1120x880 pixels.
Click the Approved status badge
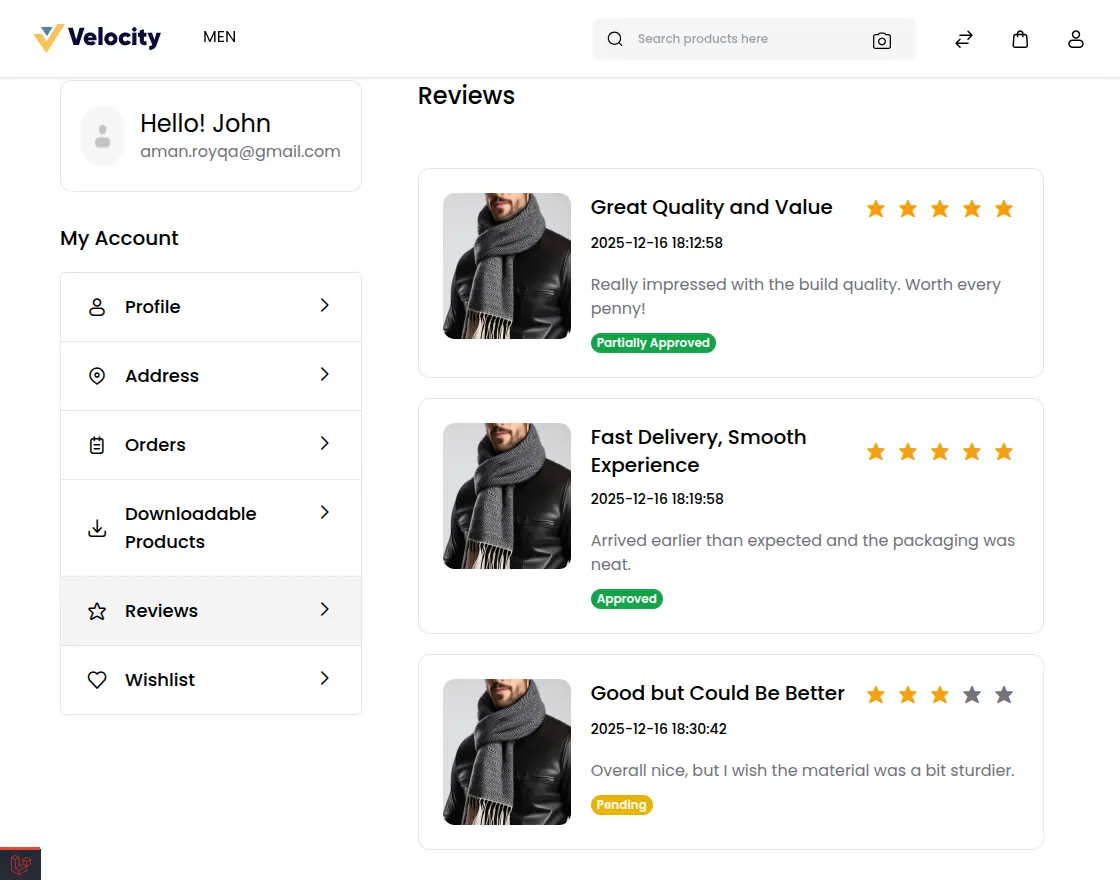point(627,598)
